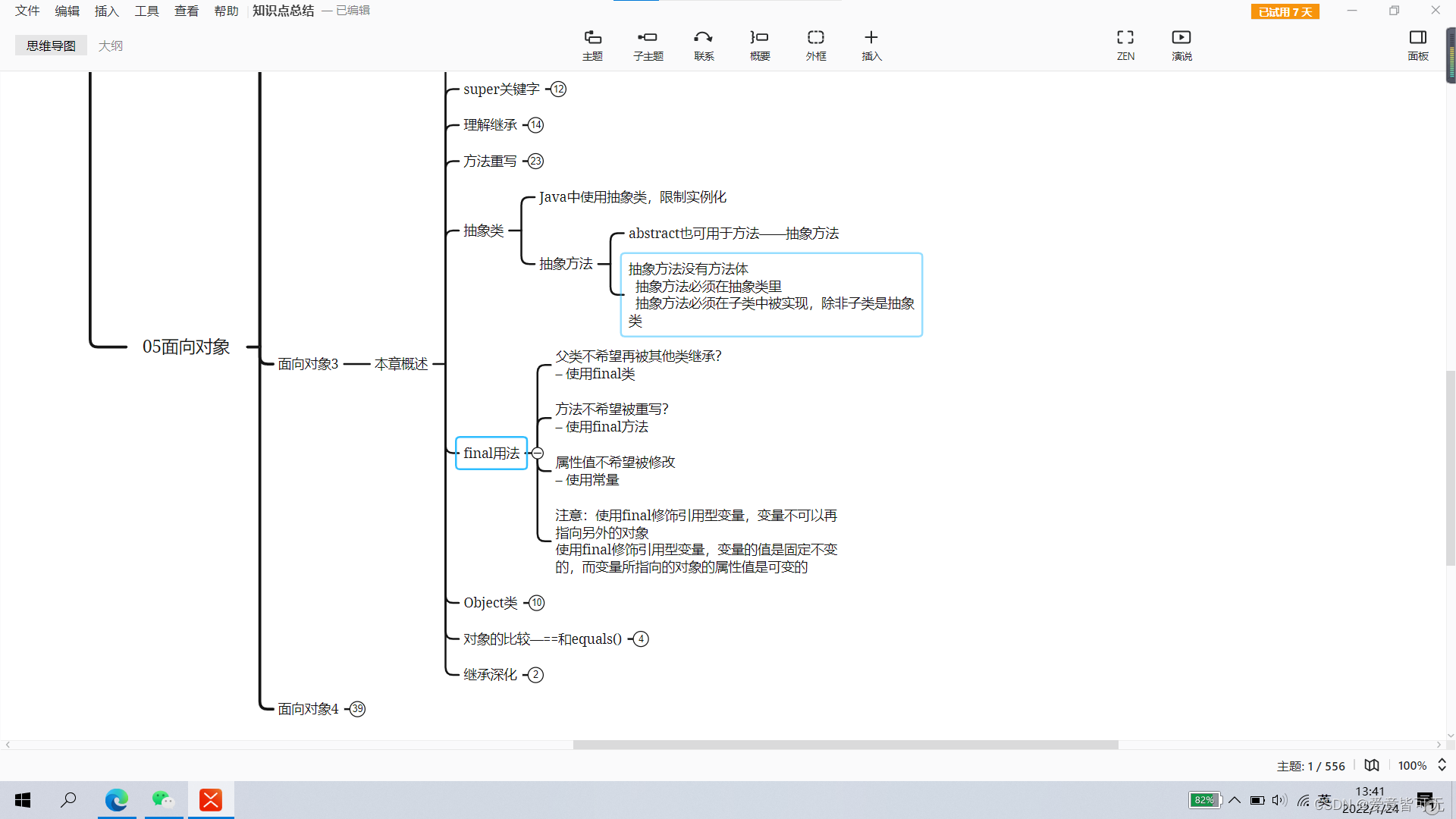Select the 联系 relationship tool
1456x819 pixels.
pos(704,45)
